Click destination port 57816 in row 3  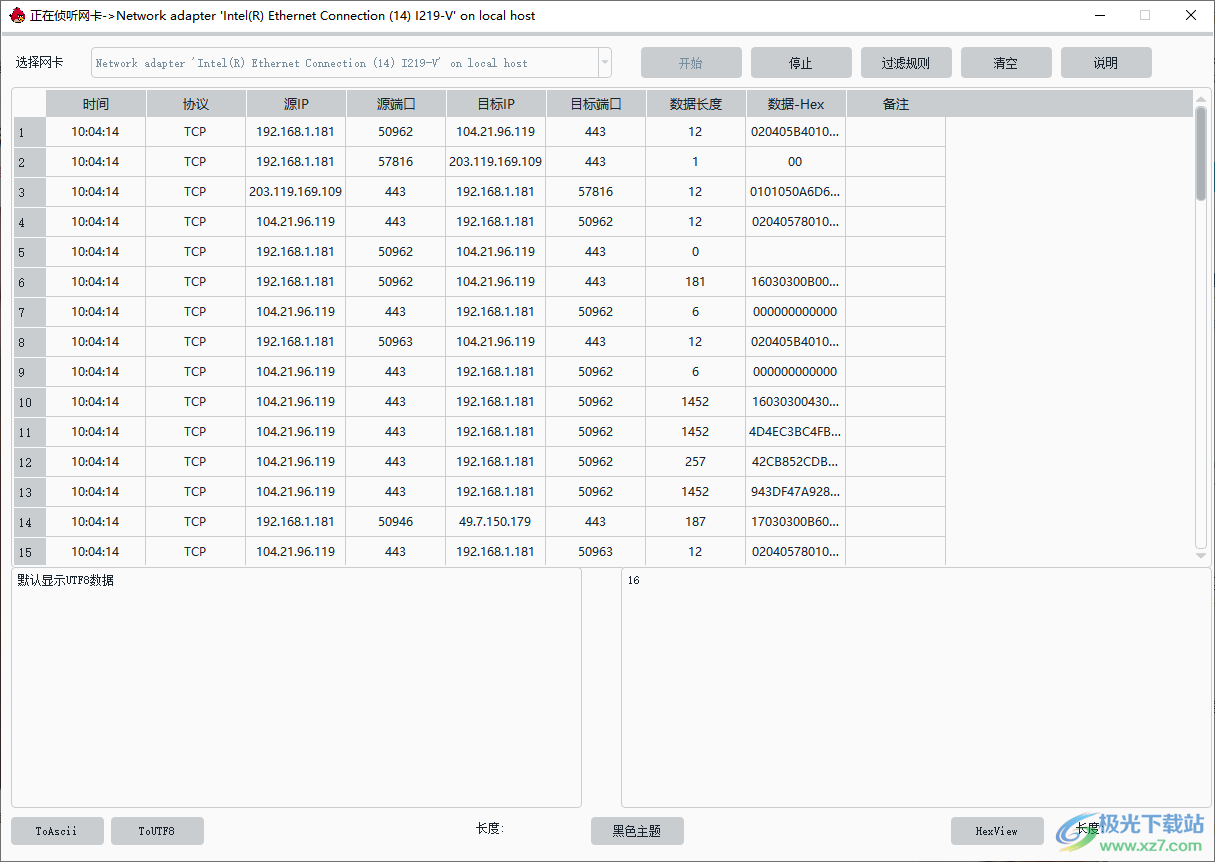[596, 192]
